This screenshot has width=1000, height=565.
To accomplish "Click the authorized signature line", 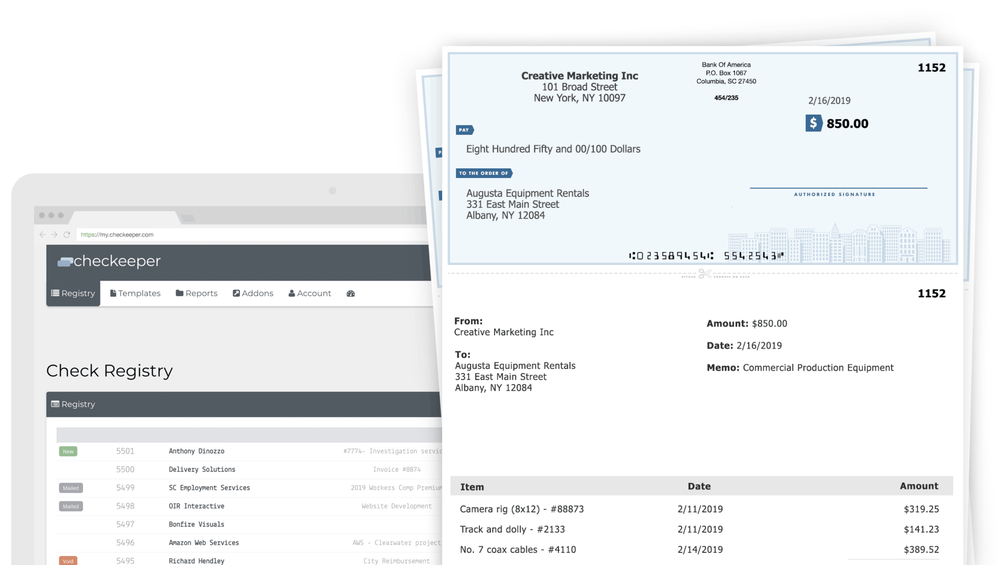I will coord(839,188).
